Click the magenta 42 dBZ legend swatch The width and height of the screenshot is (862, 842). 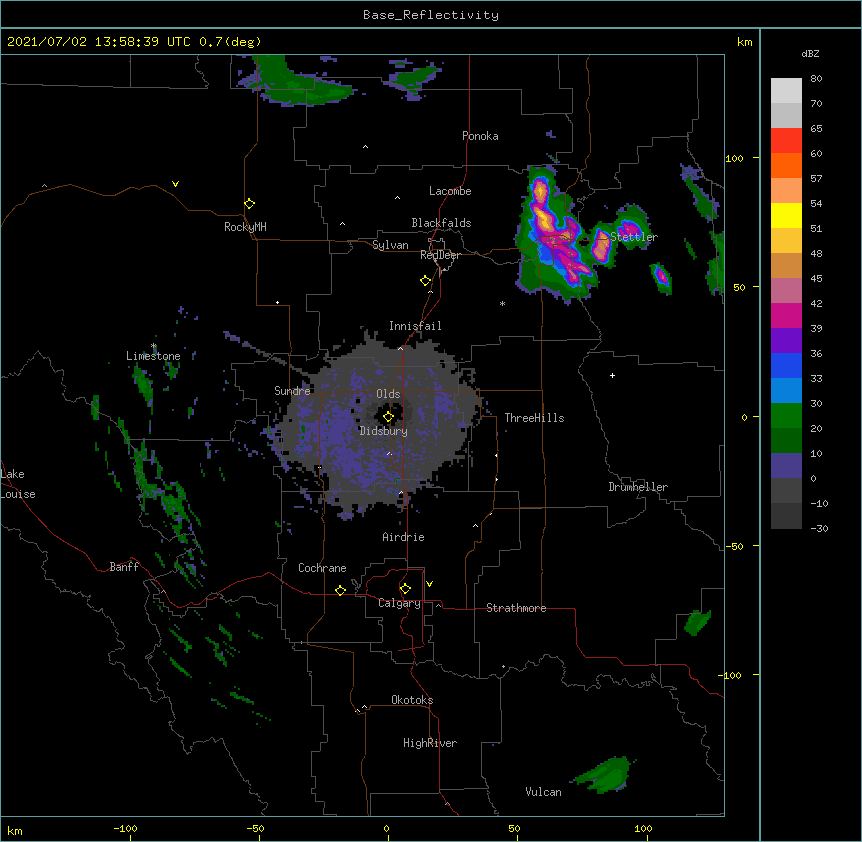[x=786, y=315]
